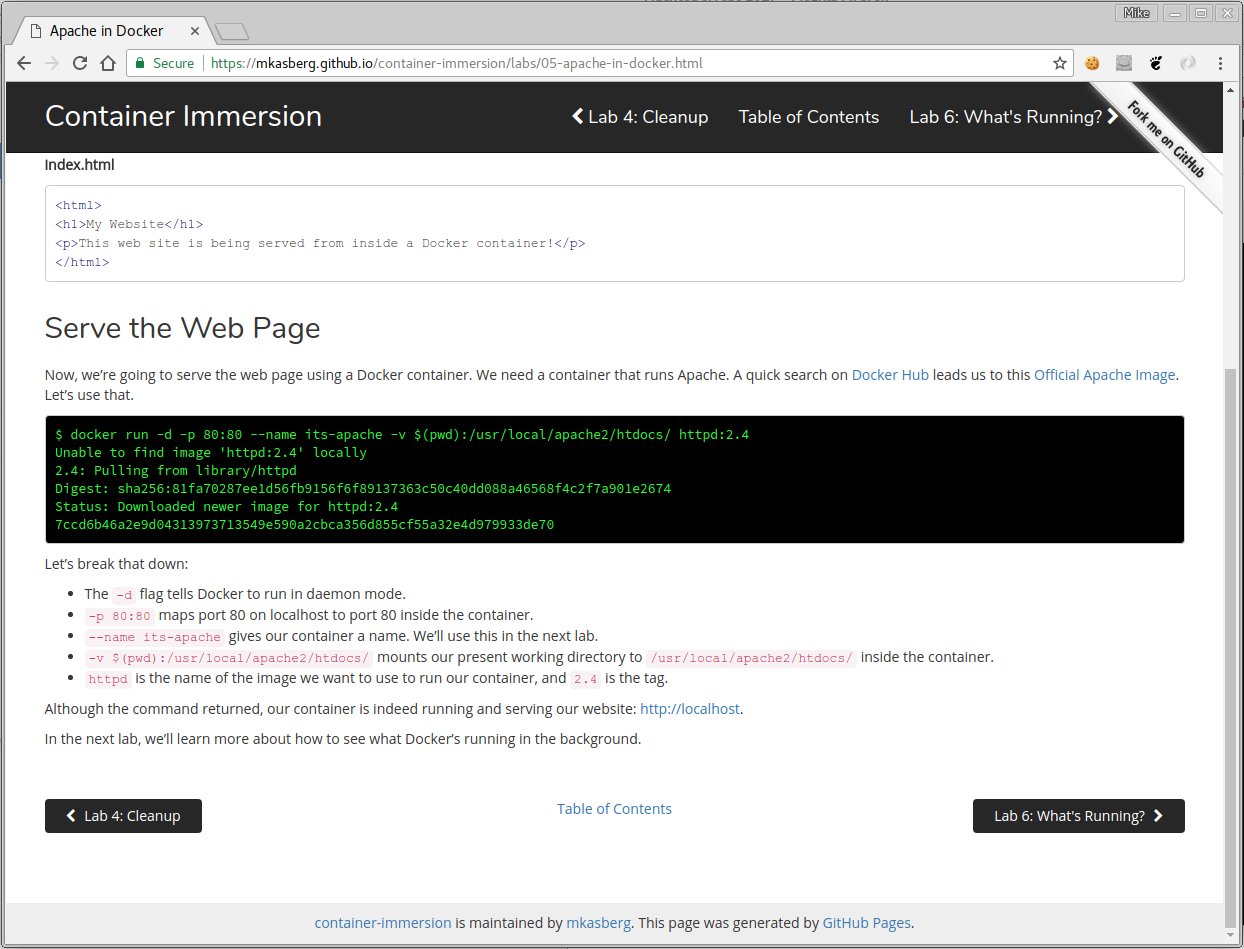Open the container-immersion footer link
Image resolution: width=1244 pixels, height=949 pixels.
click(x=383, y=923)
